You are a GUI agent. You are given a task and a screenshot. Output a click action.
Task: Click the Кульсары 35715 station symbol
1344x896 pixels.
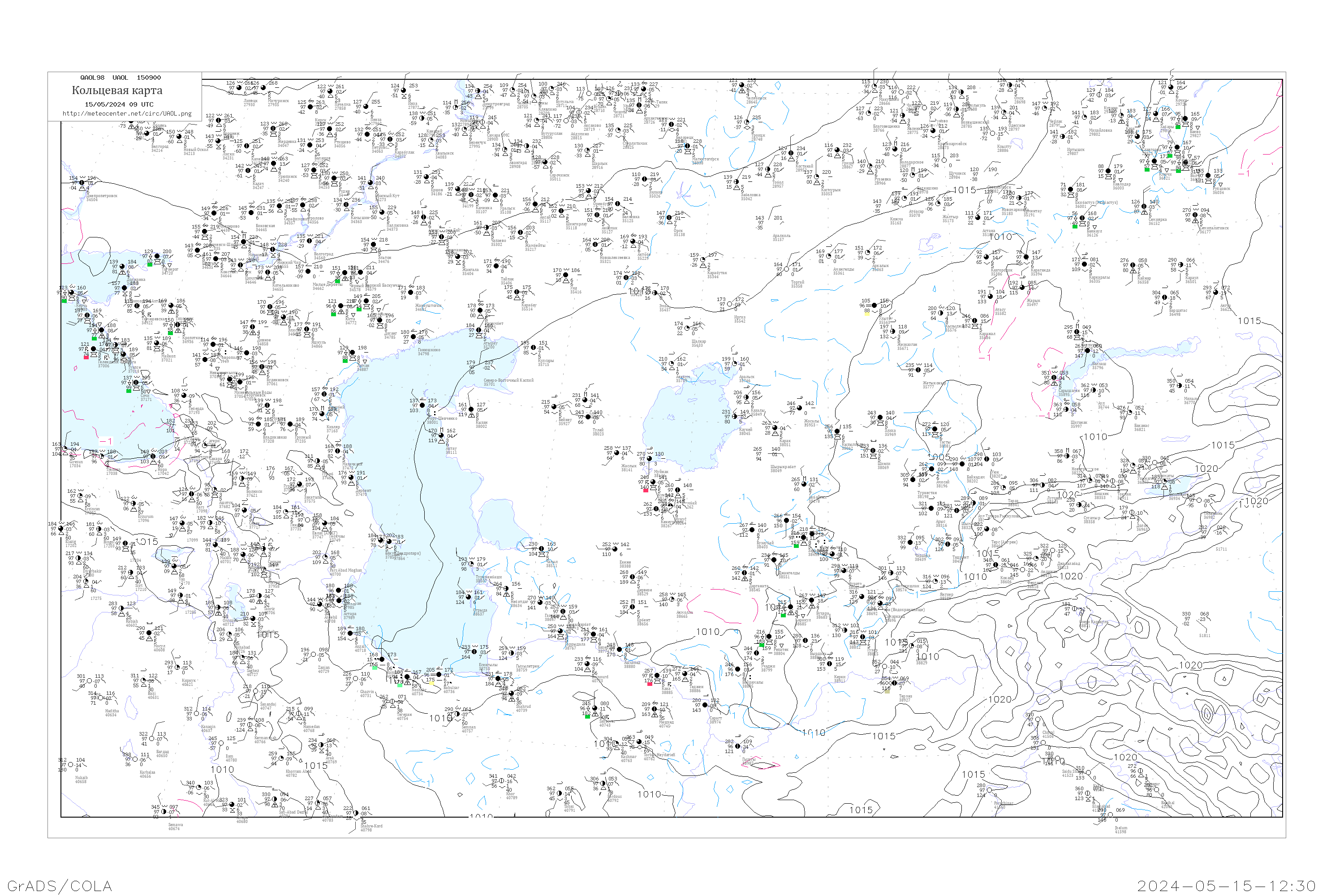(534, 348)
